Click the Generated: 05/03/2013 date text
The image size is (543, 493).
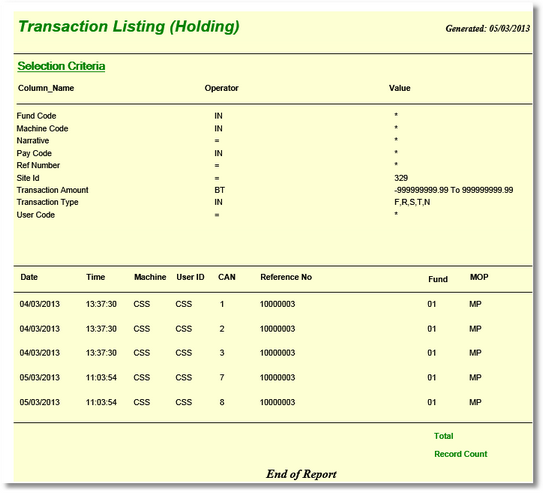click(x=488, y=28)
